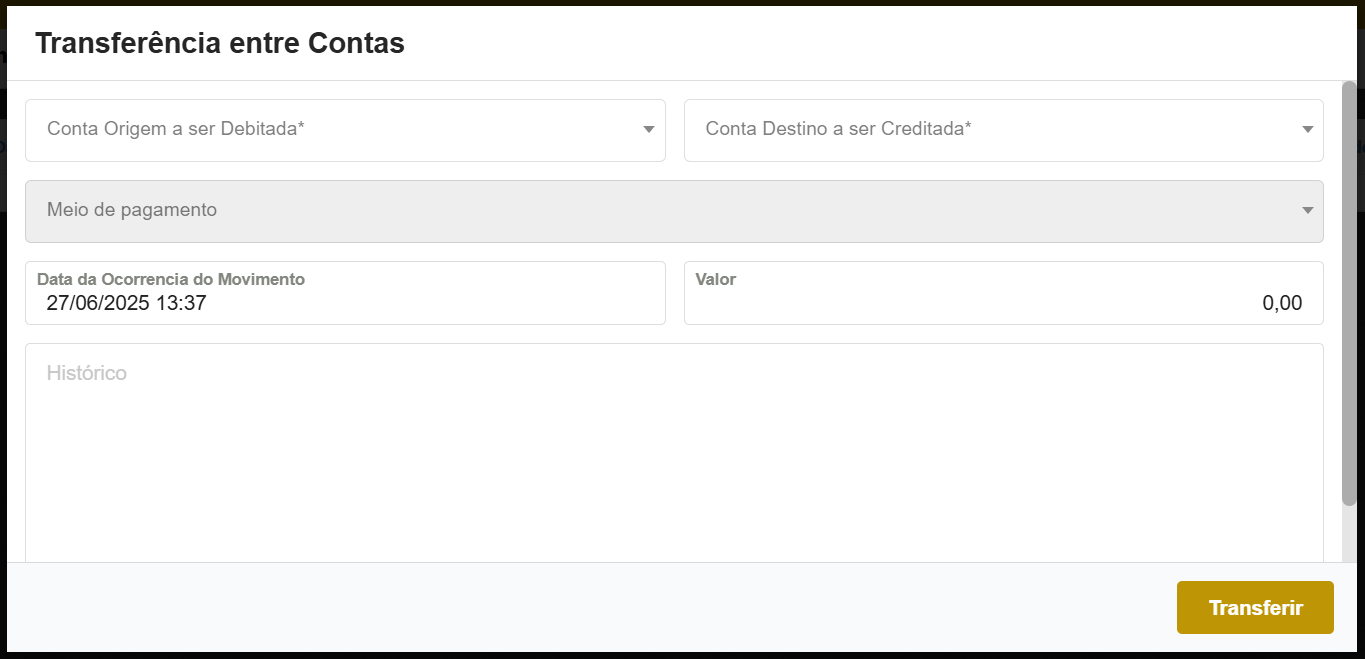Click the scrollbar track below the thumb
Image resolution: width=1365 pixels, height=659 pixels.
1349,535
